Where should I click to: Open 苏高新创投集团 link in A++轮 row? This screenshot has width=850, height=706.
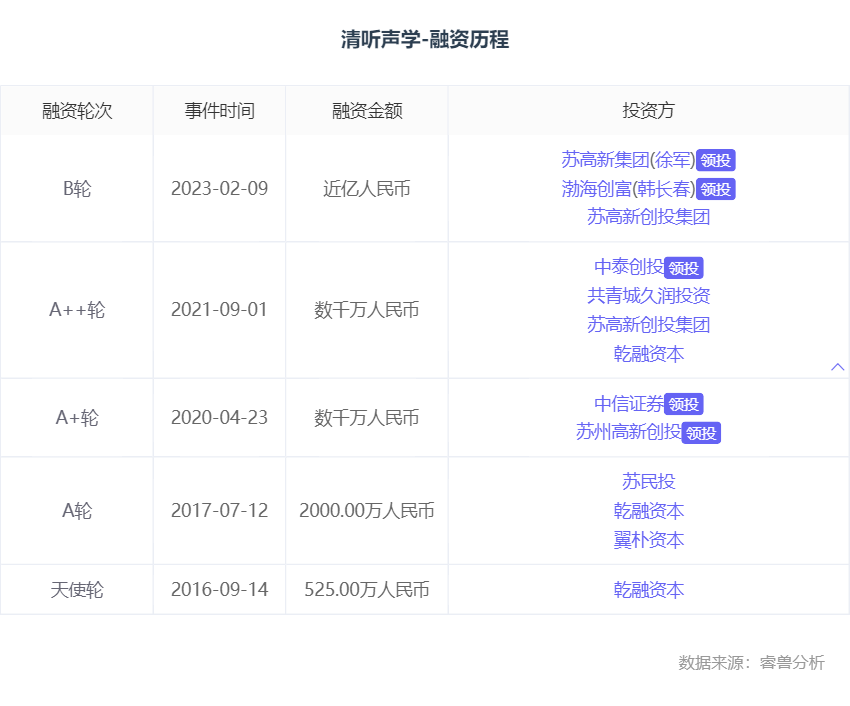click(648, 325)
